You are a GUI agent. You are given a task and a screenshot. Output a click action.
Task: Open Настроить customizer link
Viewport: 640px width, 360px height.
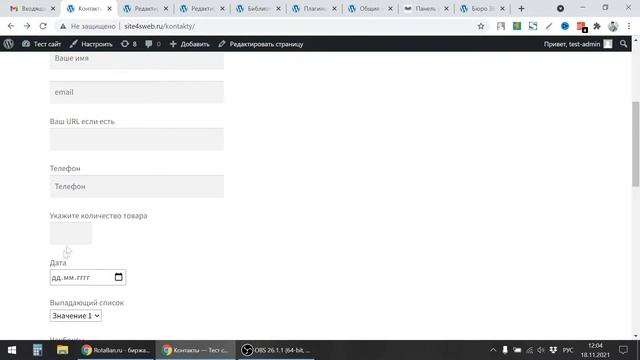[91, 44]
